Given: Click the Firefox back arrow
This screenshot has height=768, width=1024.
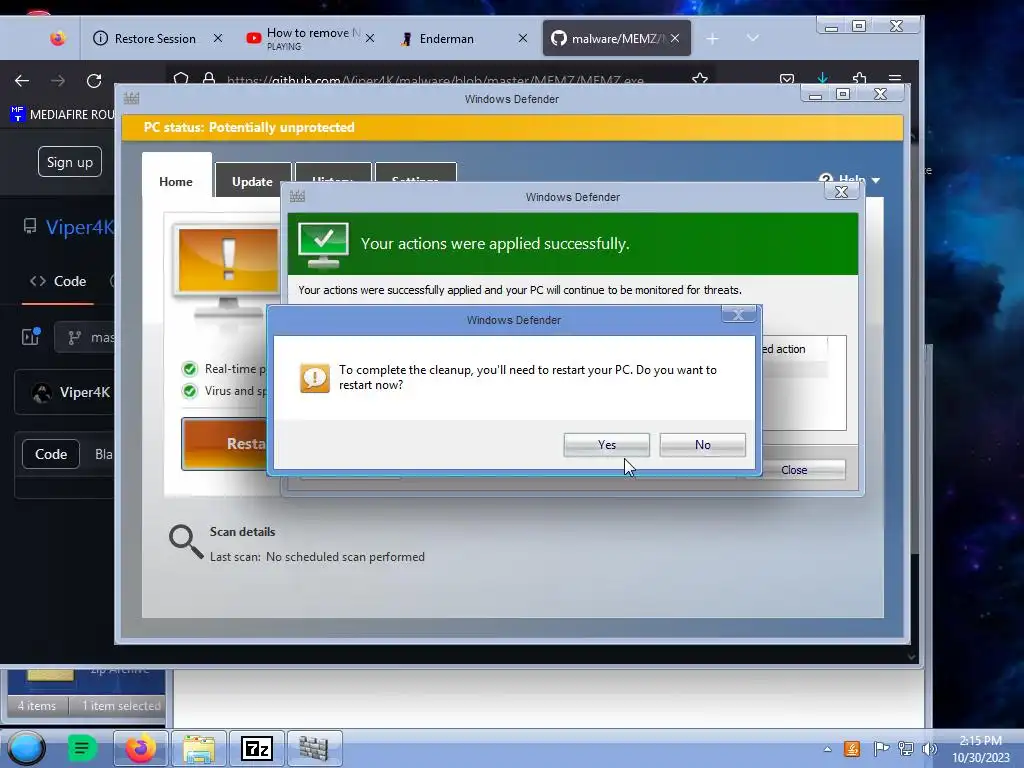Looking at the screenshot, I should point(22,80).
